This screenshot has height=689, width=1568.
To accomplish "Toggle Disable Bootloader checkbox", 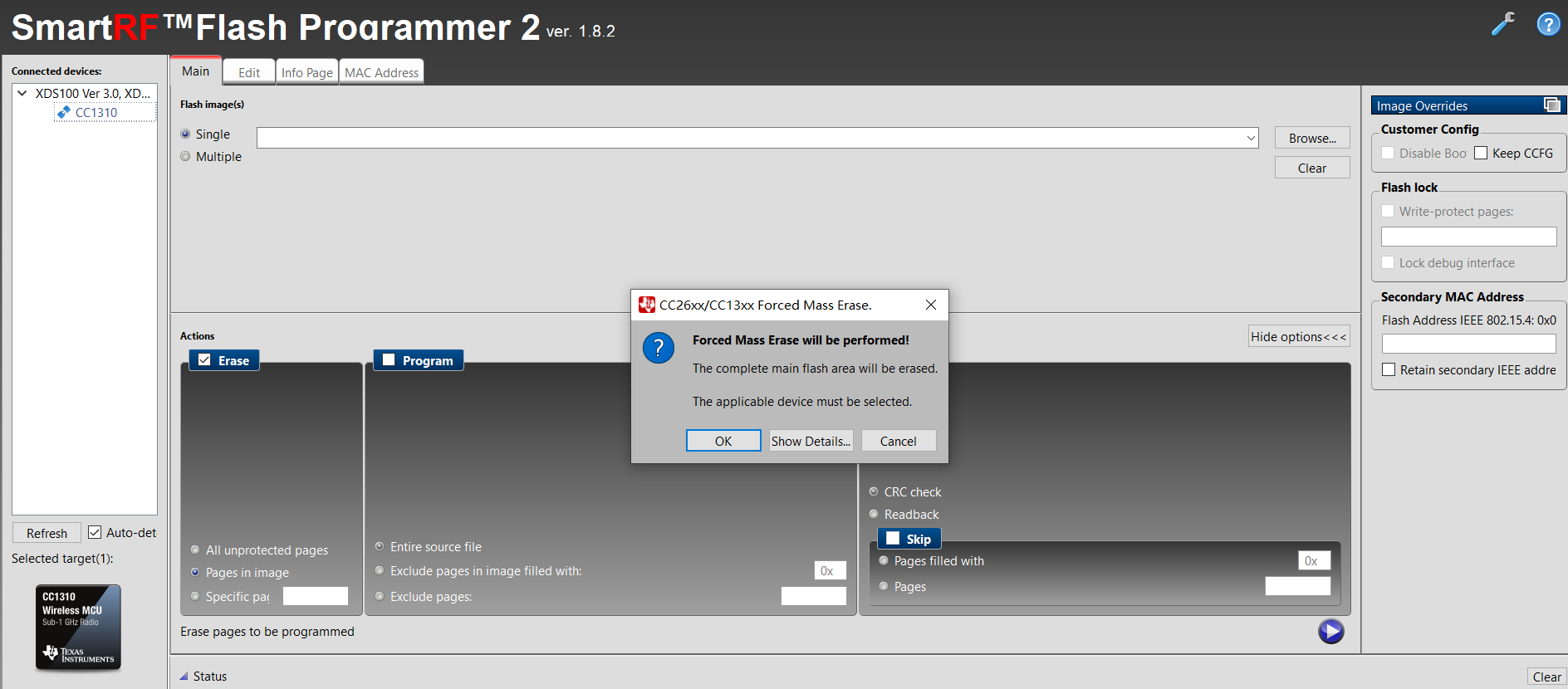I will (x=1388, y=153).
